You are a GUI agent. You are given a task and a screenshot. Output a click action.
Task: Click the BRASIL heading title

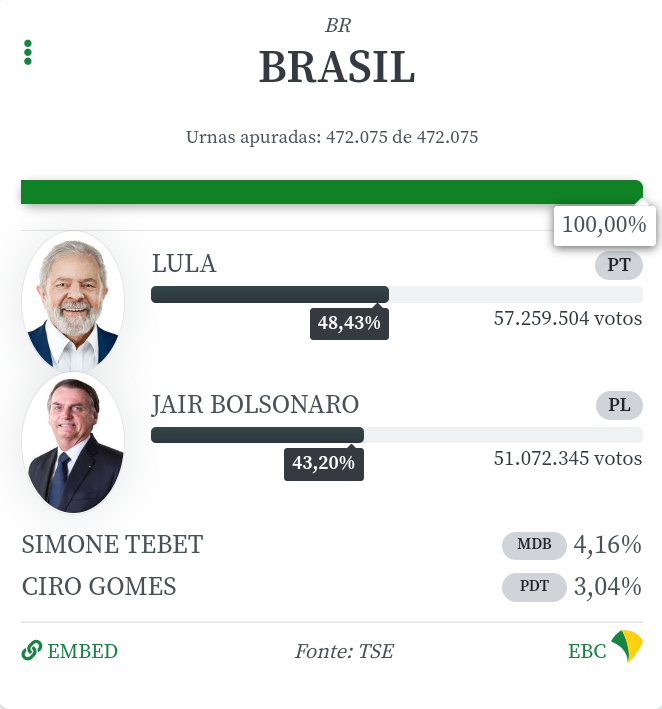(x=337, y=67)
